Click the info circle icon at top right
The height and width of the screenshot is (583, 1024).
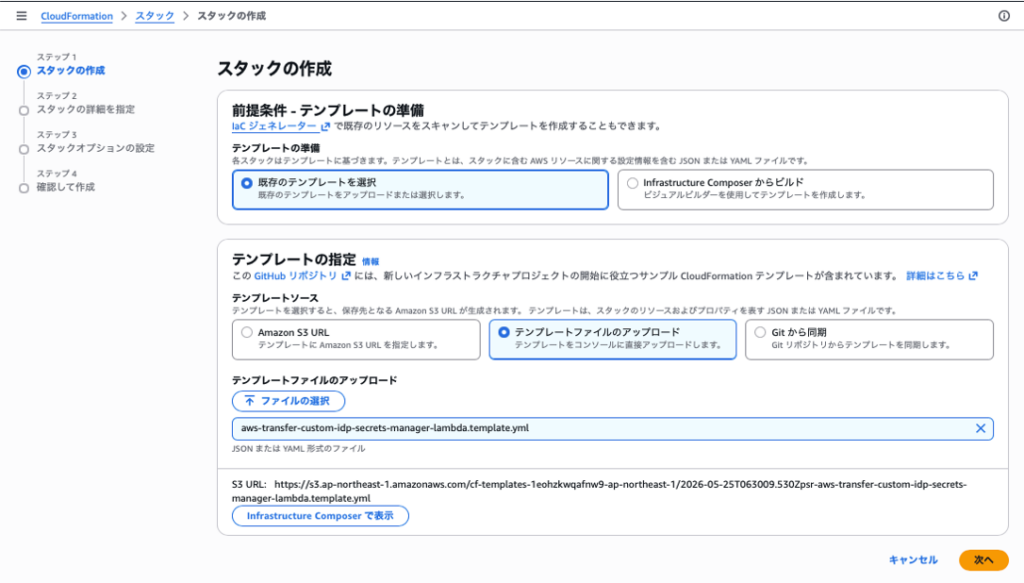coord(1004,16)
